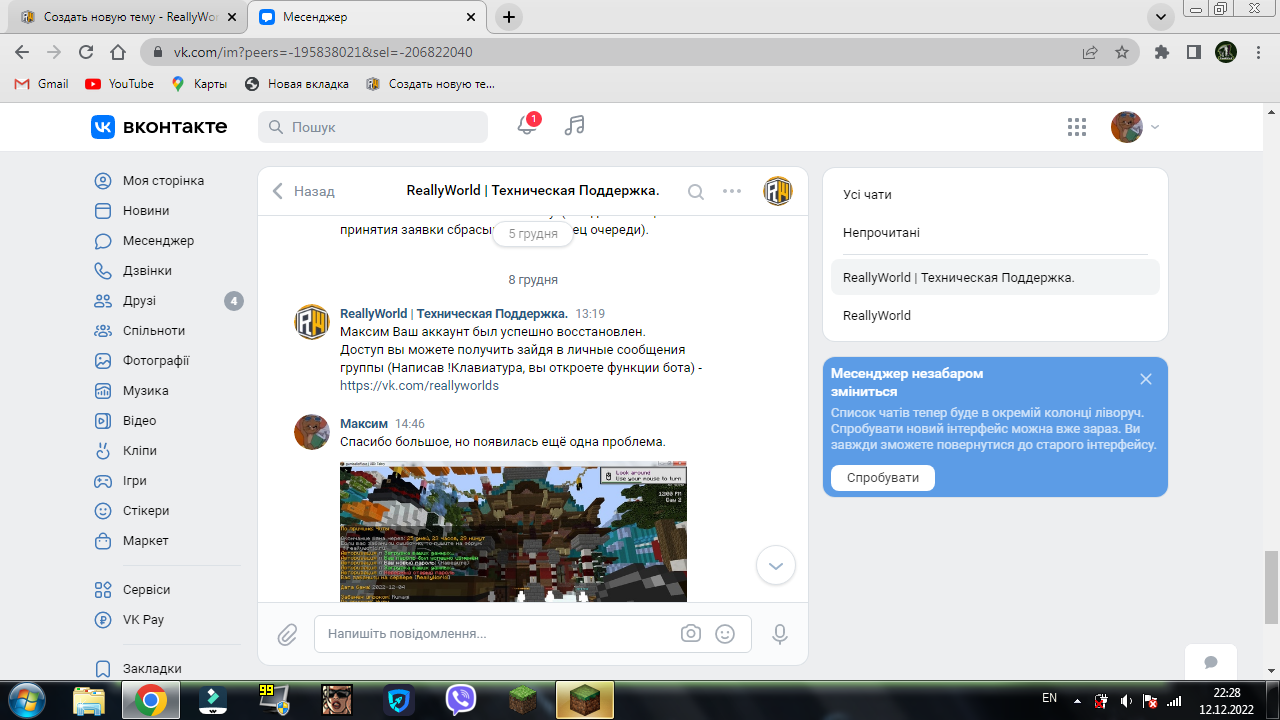Open VK Pay in the sidebar
Screen dimensions: 1280x720
pyautogui.click(x=143, y=620)
